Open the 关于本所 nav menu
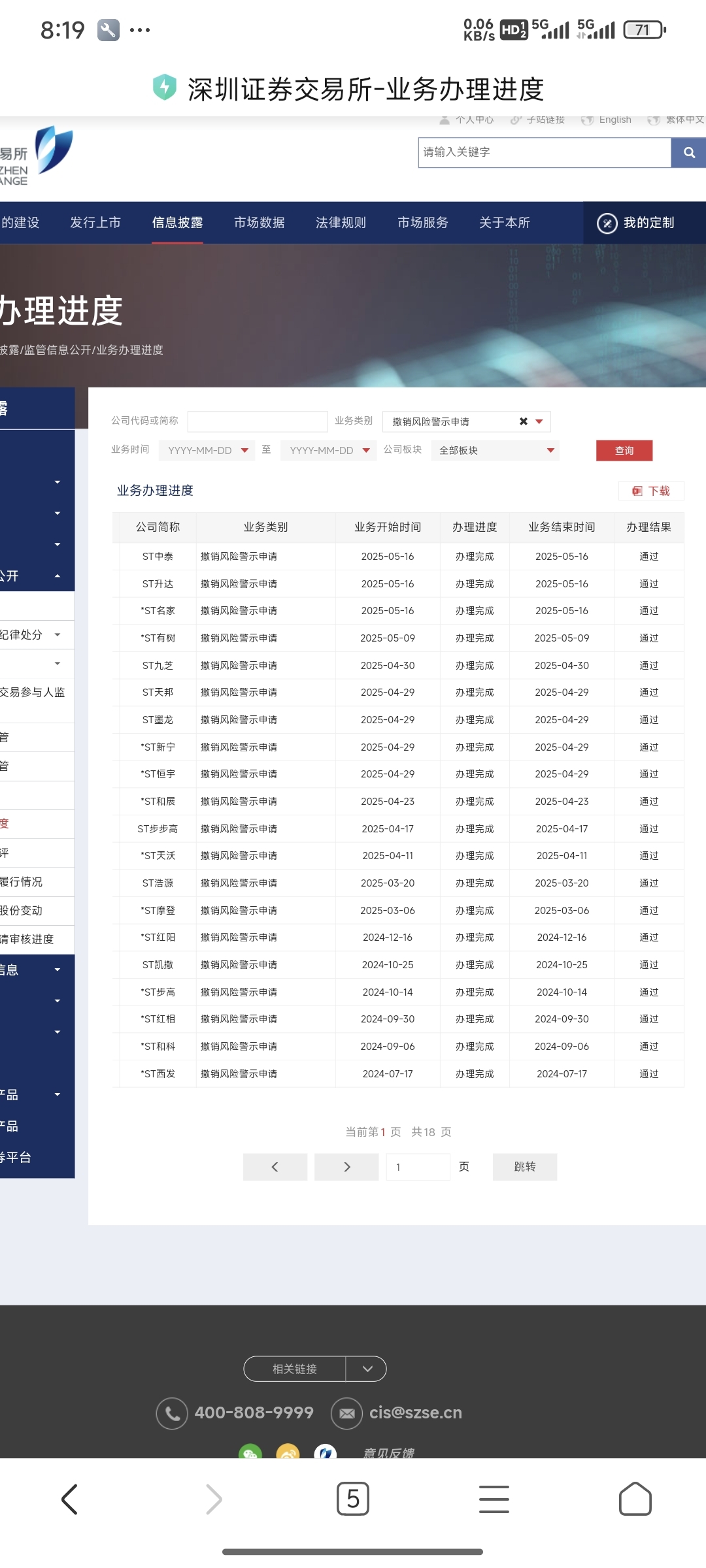This screenshot has width=706, height=1568. [505, 223]
